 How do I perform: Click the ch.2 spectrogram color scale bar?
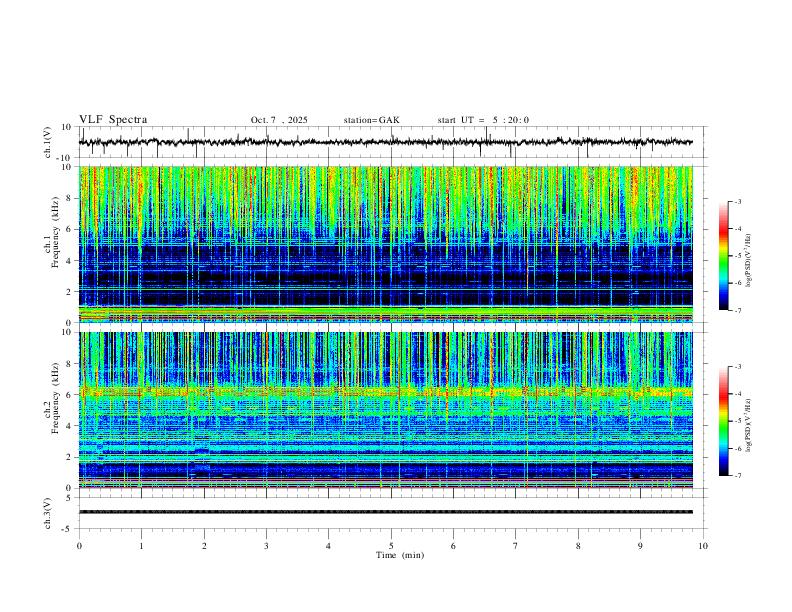click(x=723, y=421)
